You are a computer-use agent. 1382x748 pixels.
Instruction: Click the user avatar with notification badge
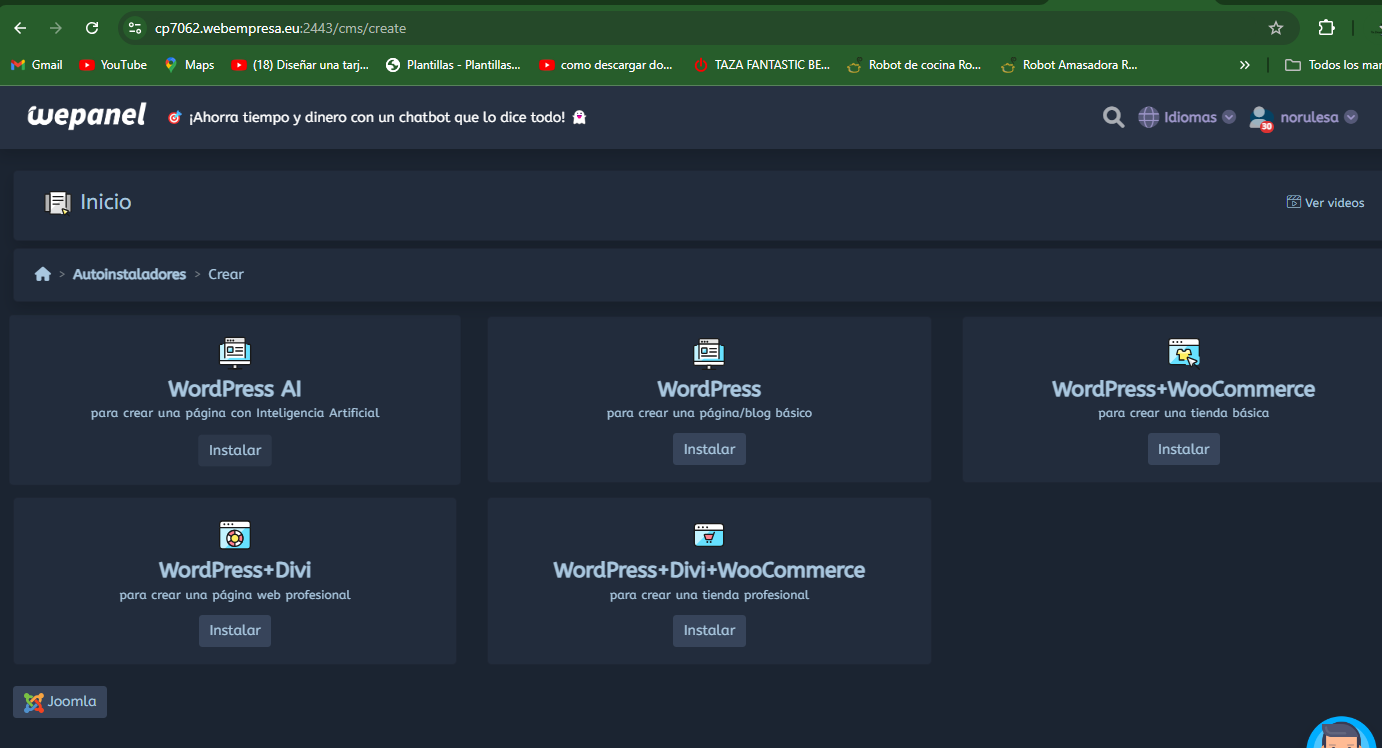(x=1260, y=118)
